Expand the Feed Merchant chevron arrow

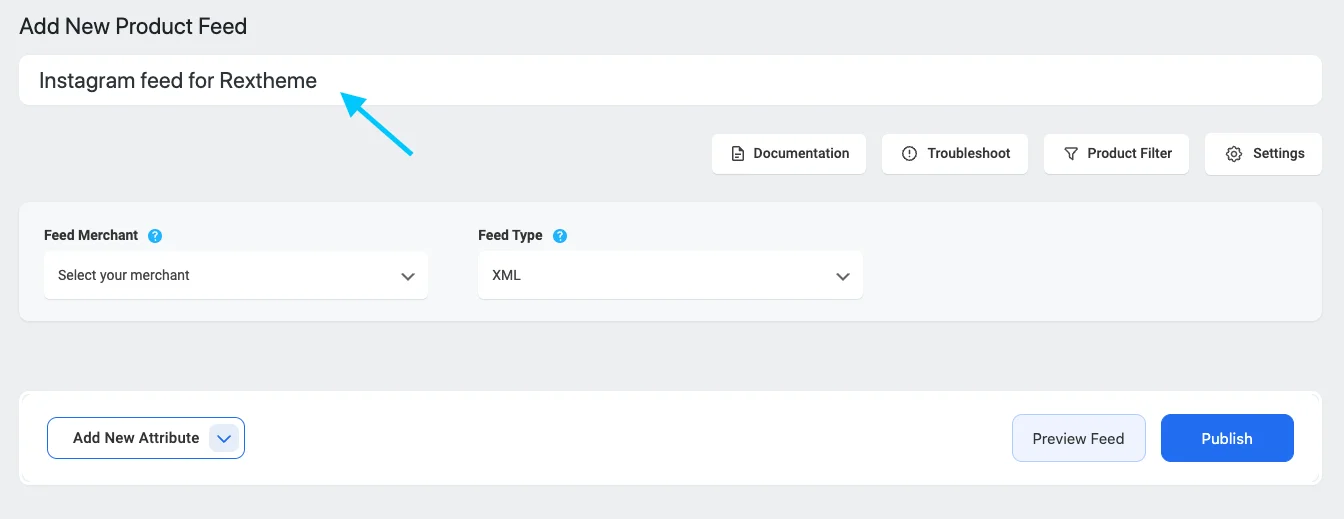(x=408, y=276)
